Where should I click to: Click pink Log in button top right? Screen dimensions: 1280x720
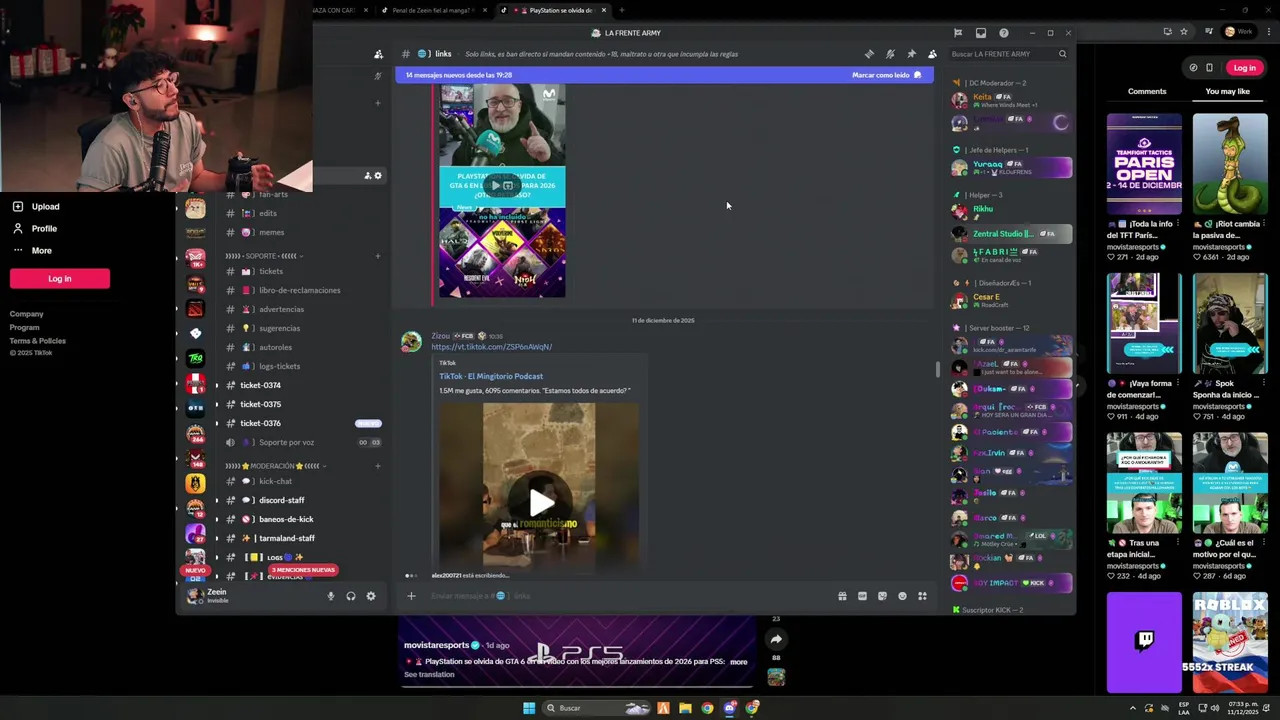(1244, 68)
